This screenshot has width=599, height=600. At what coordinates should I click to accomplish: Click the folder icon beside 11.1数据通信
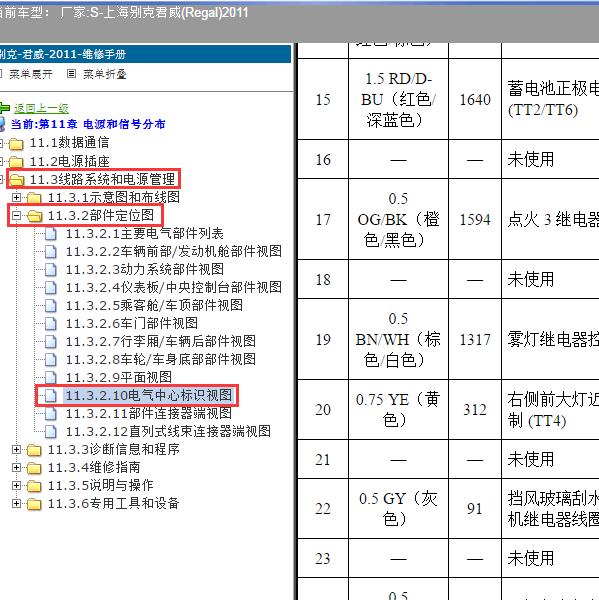click(x=16, y=144)
